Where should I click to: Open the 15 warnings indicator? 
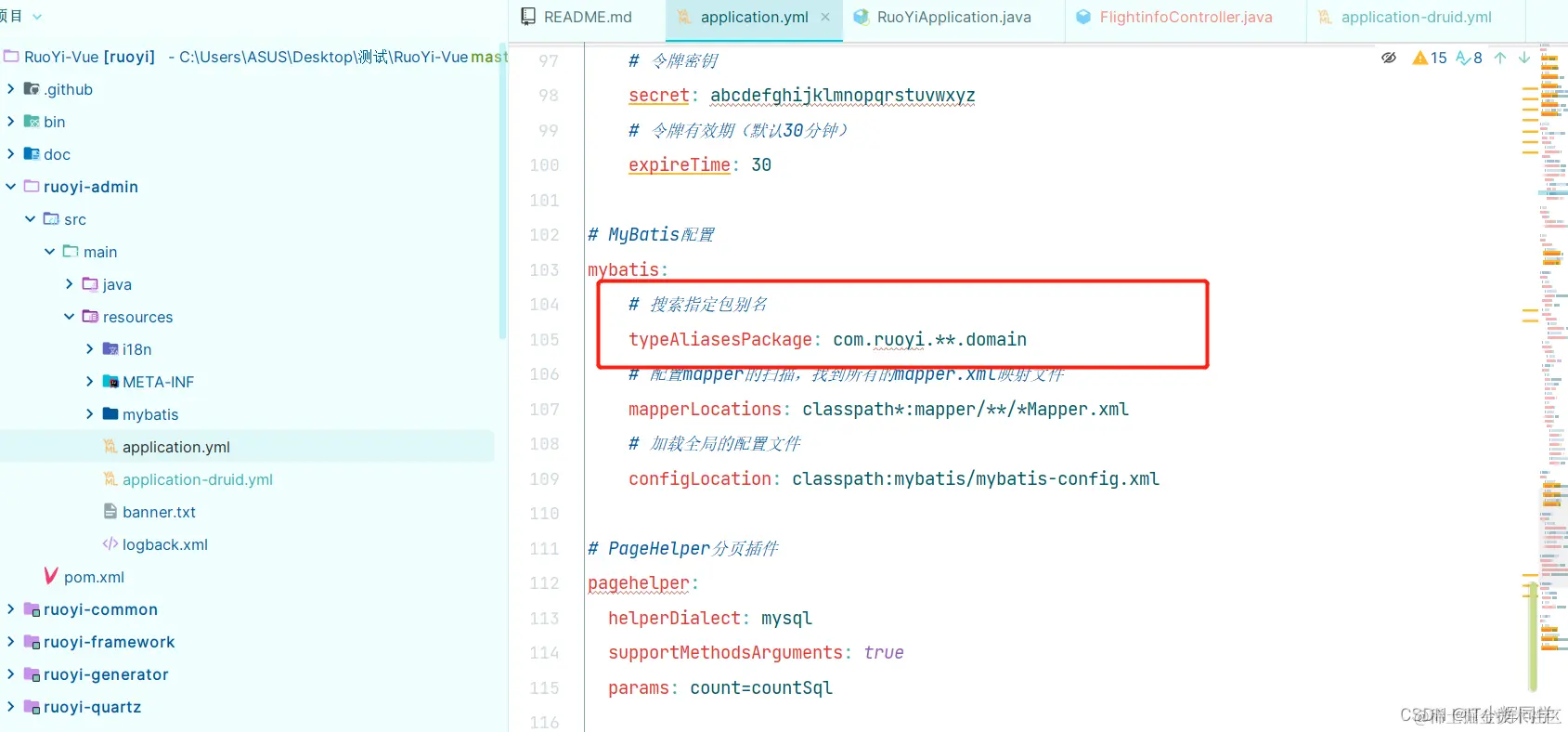1430,58
